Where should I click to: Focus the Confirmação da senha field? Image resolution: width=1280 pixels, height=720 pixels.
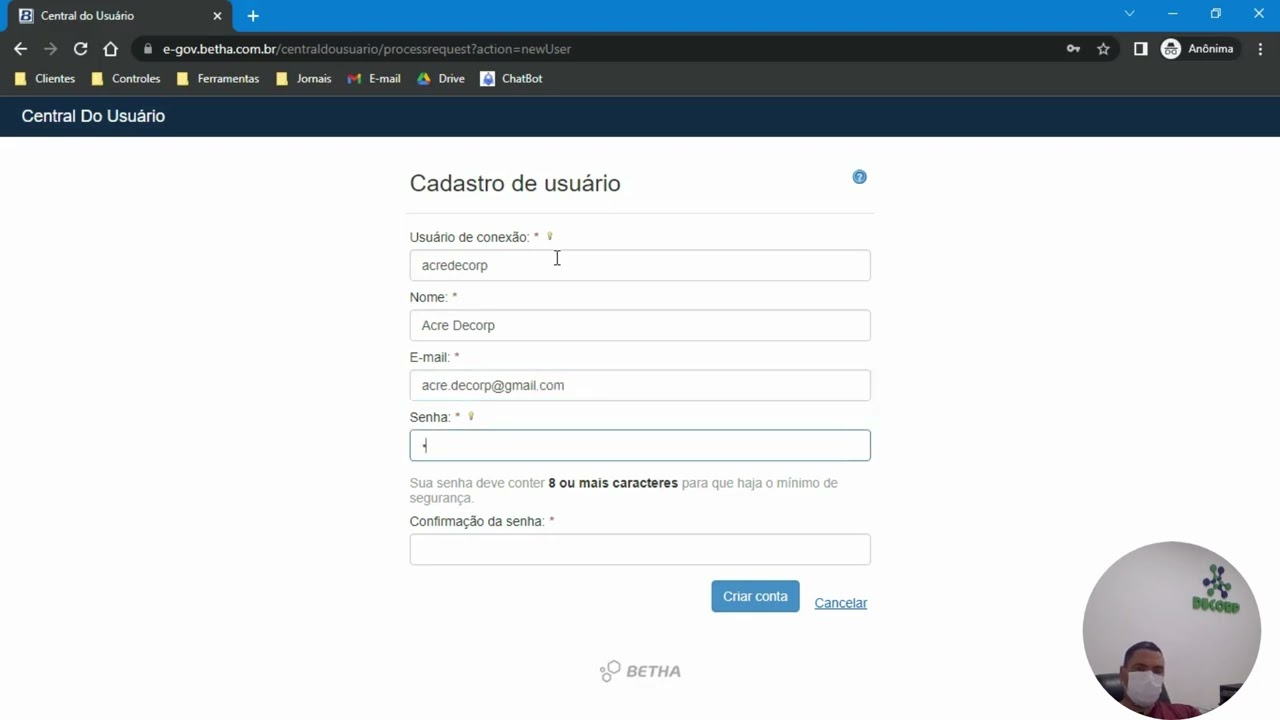point(640,549)
